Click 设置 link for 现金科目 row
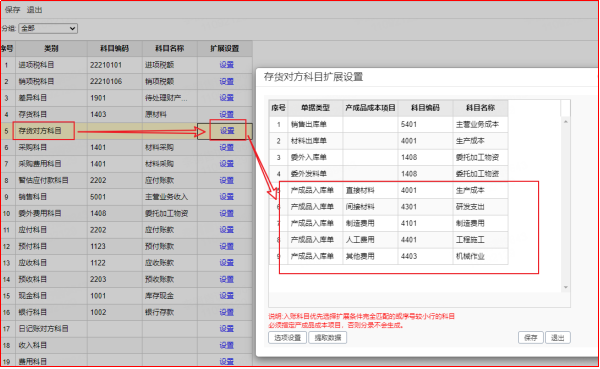The height and width of the screenshot is (369, 600). [x=226, y=296]
